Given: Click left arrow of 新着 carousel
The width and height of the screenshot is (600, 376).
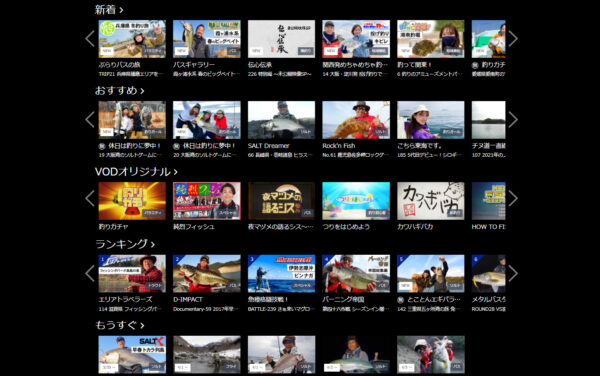Looking at the screenshot, I should [90, 39].
